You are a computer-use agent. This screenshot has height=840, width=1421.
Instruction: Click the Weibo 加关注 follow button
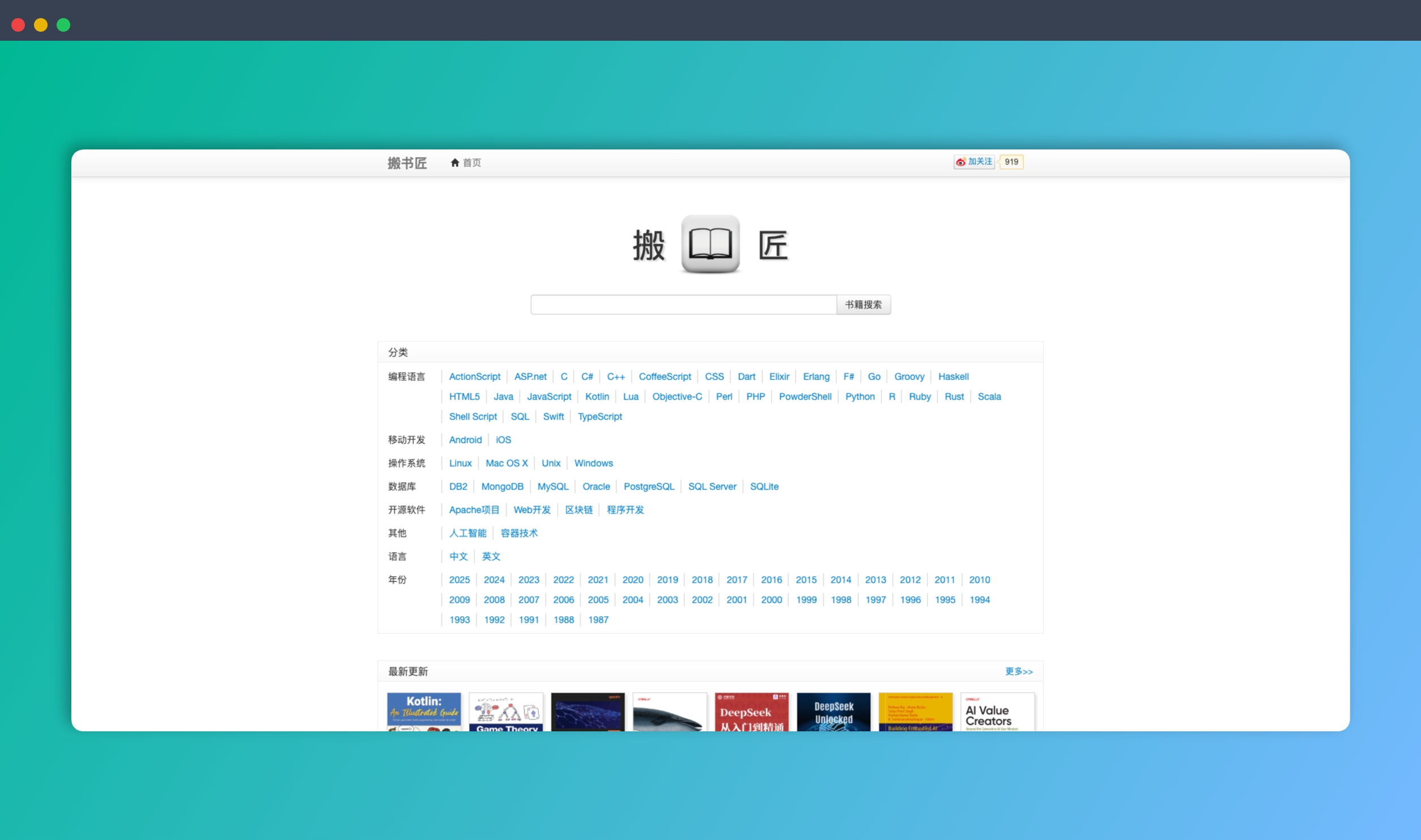[x=974, y=162]
